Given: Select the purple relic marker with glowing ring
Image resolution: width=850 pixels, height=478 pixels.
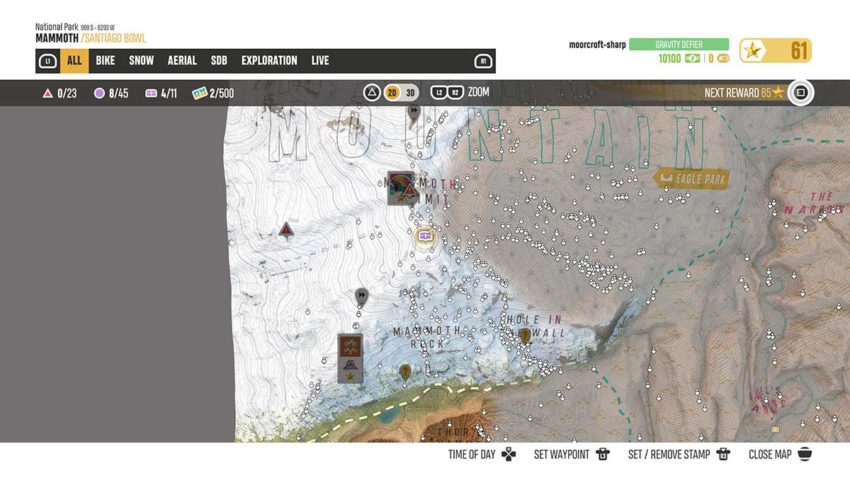Looking at the screenshot, I should coord(426,236).
